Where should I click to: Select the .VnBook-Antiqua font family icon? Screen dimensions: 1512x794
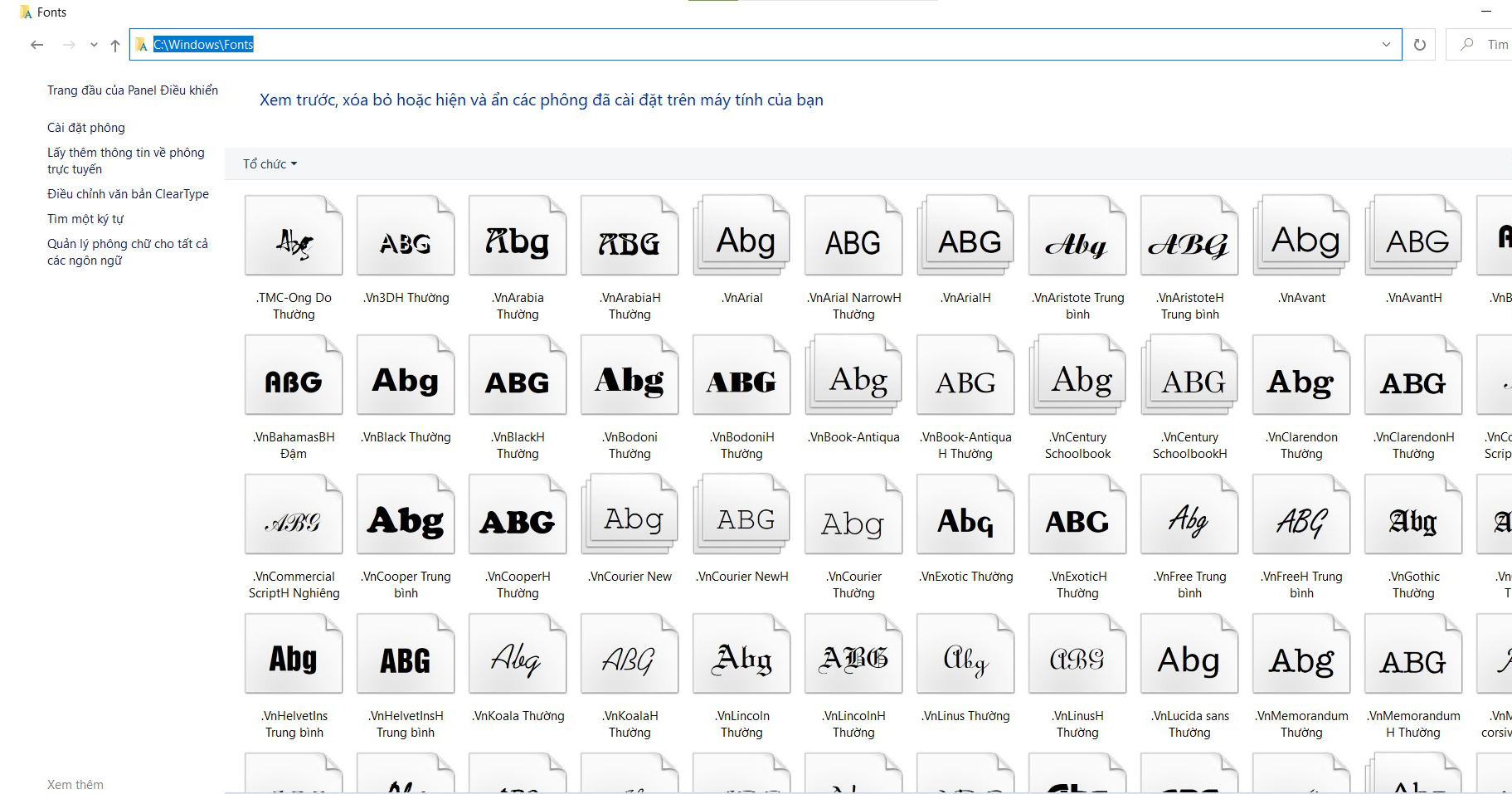tap(853, 375)
